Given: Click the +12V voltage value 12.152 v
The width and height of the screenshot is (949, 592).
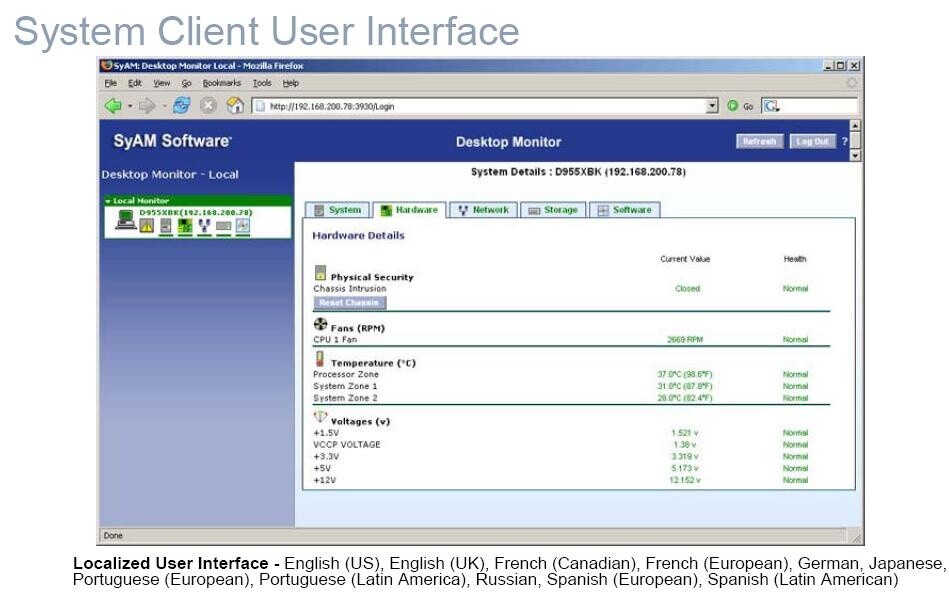Looking at the screenshot, I should point(685,480).
